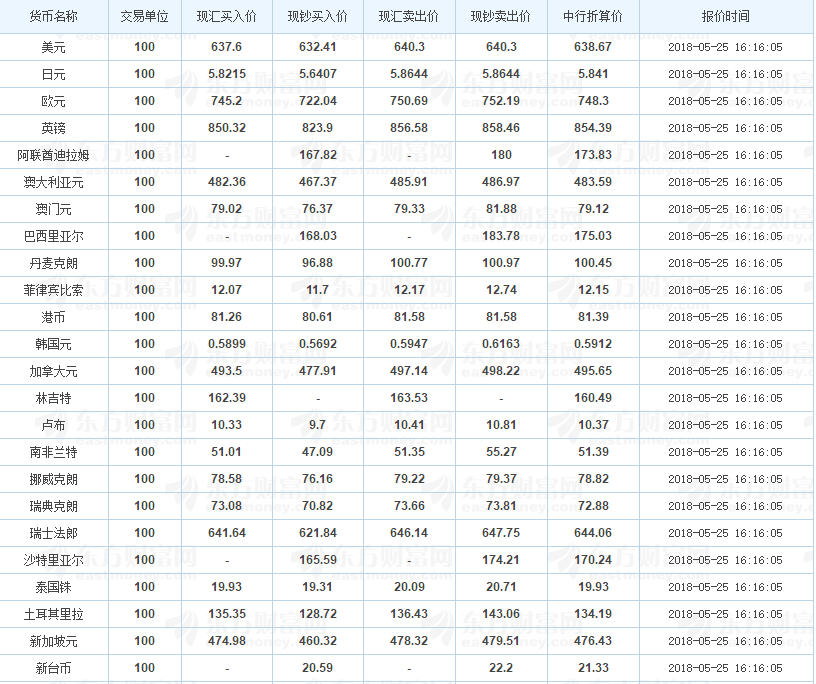Select the 澳大利亚元 currency name
The width and height of the screenshot is (816, 684).
click(x=54, y=183)
